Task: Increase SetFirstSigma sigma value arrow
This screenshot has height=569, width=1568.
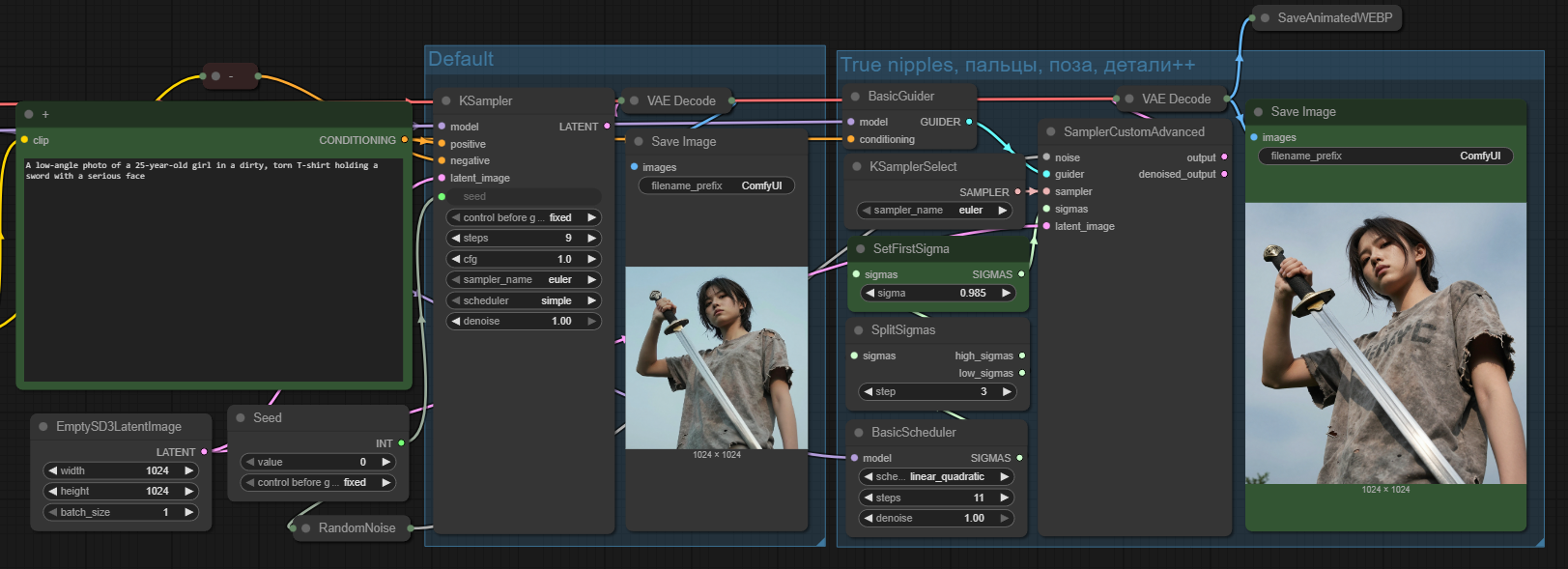Action: click(1006, 294)
